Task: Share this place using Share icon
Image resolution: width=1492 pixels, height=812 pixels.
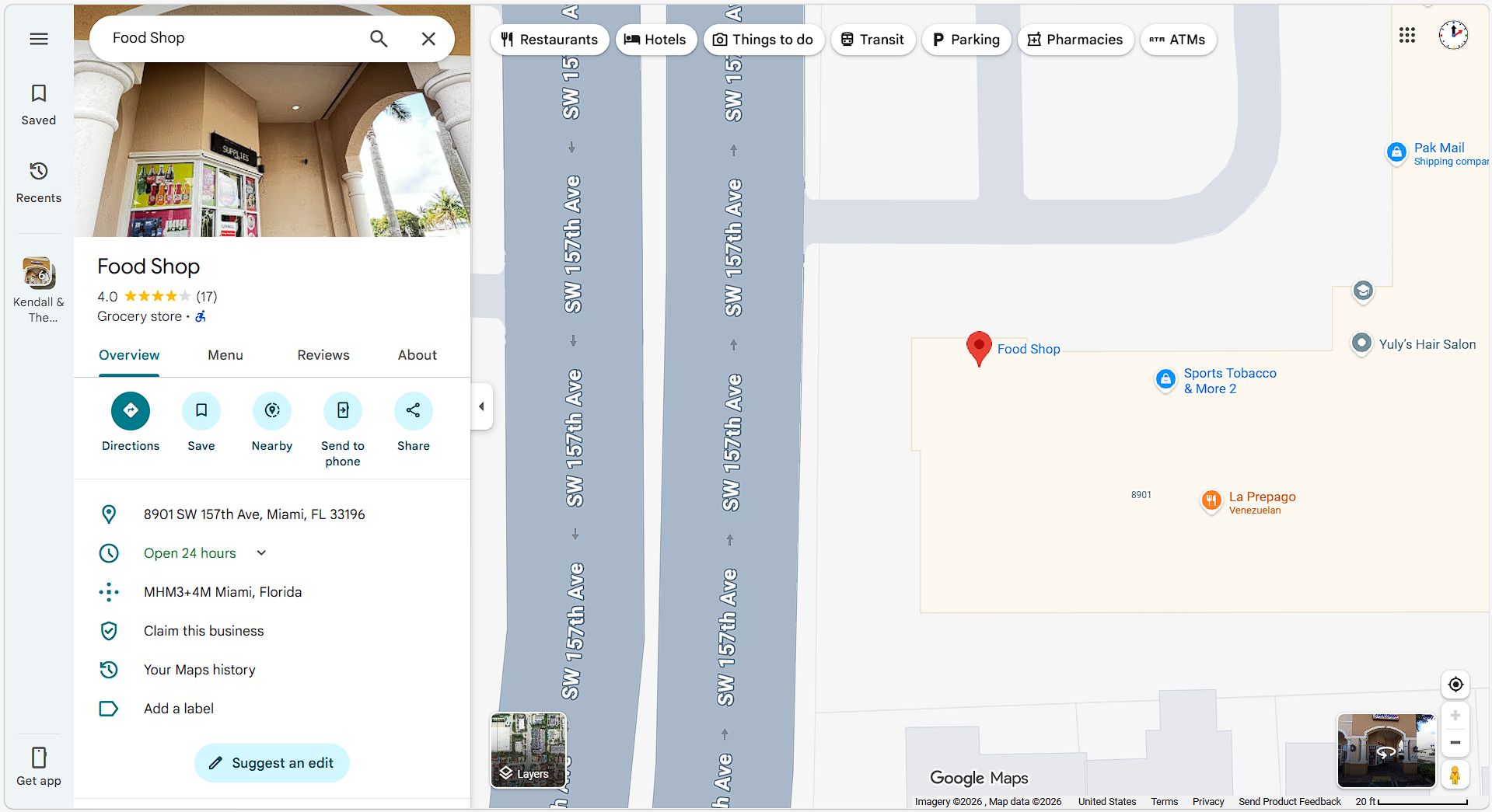Action: [x=414, y=411]
